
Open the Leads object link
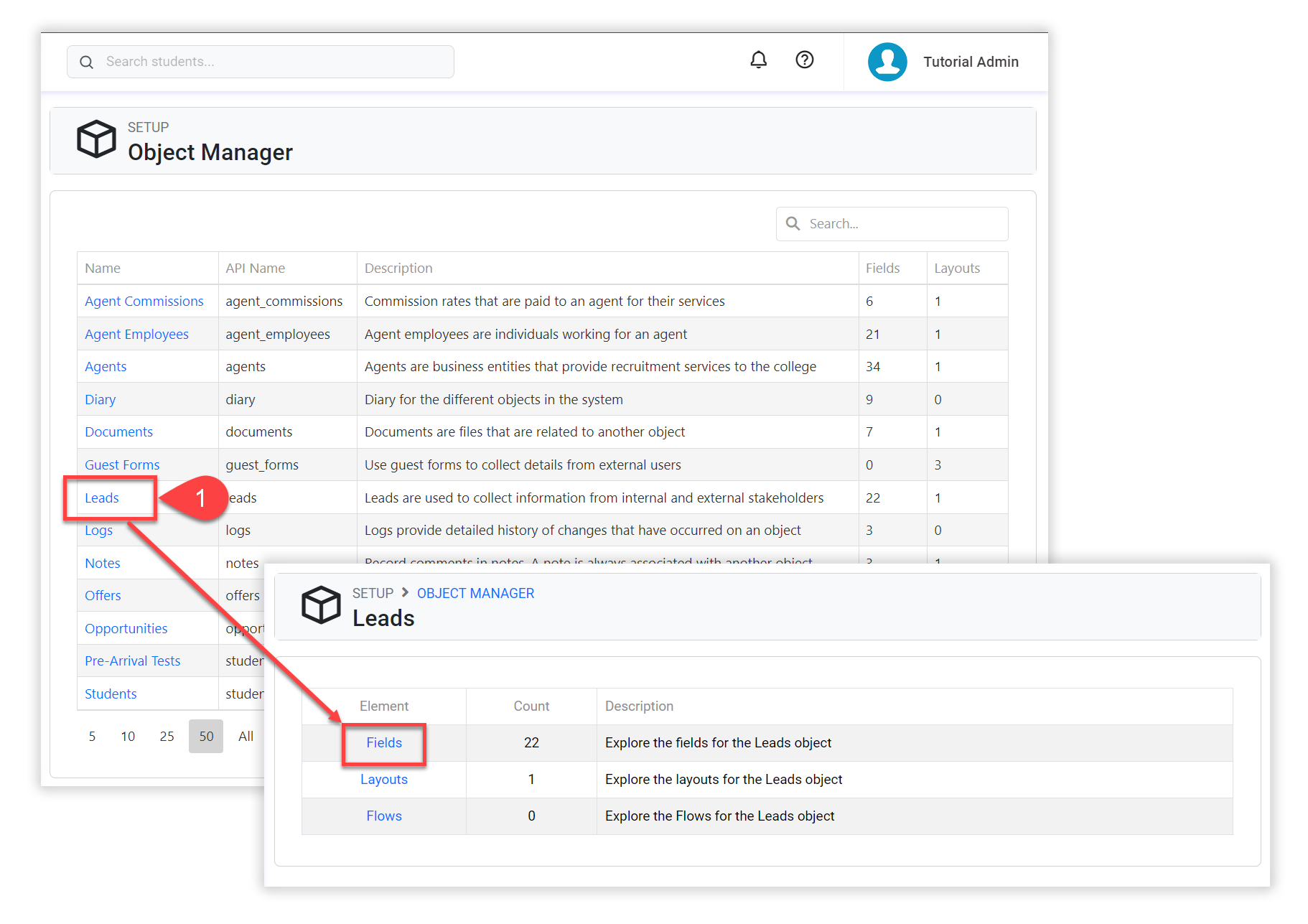click(x=102, y=498)
